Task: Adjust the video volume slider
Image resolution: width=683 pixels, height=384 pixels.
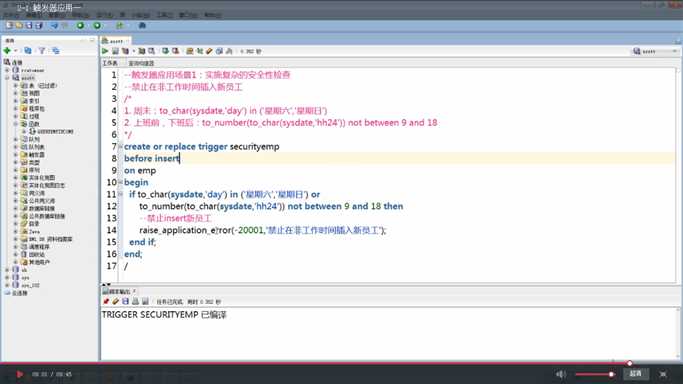Action: click(x=595, y=374)
